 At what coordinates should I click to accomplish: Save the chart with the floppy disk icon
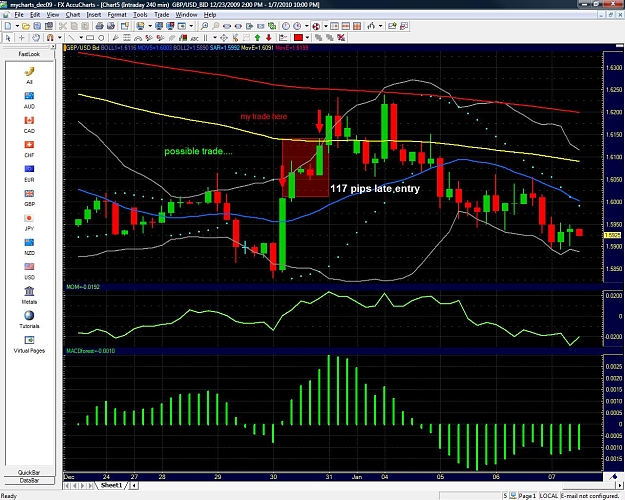(37, 26)
